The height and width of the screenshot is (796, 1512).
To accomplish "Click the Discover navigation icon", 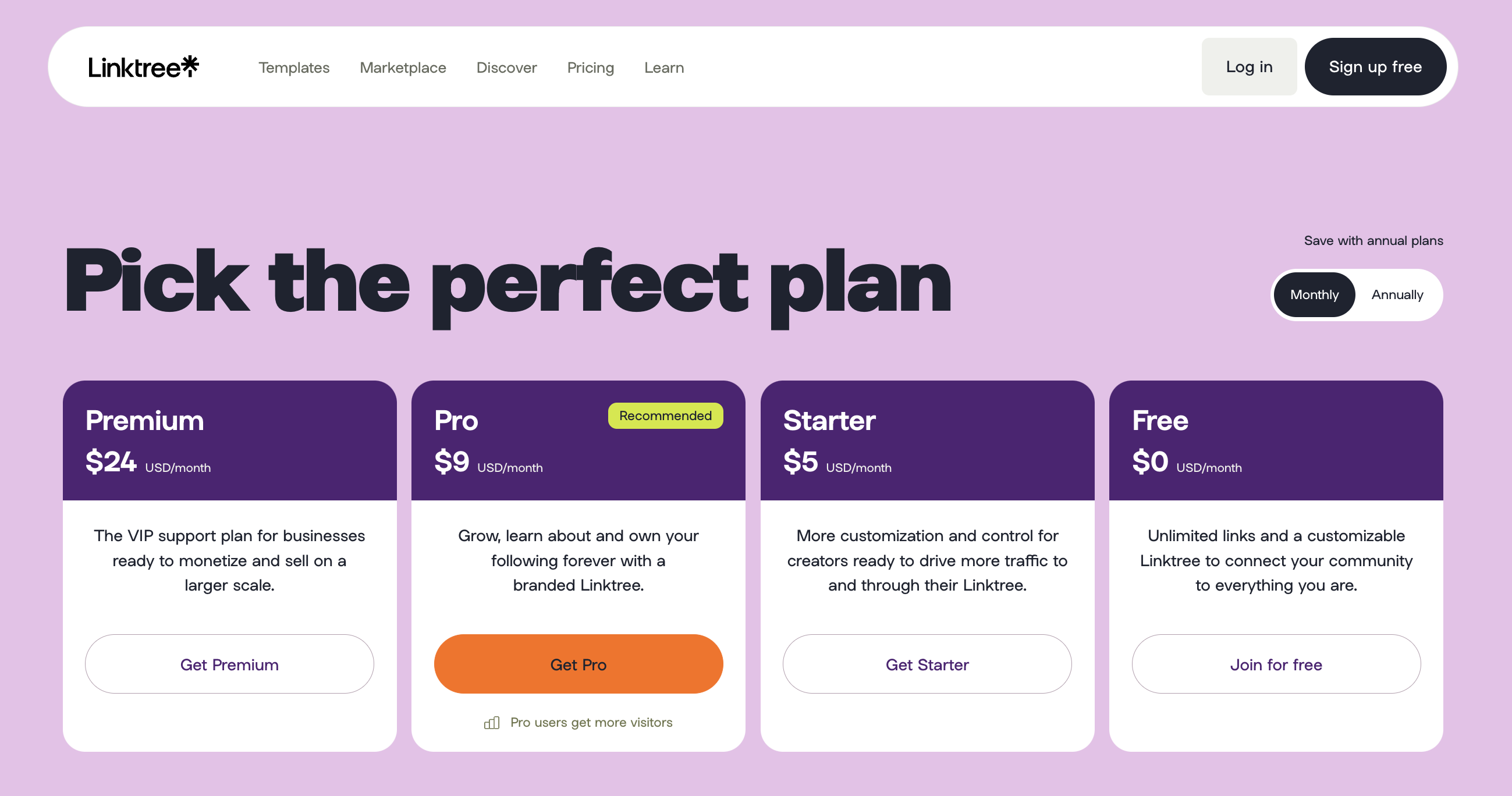I will 507,67.
